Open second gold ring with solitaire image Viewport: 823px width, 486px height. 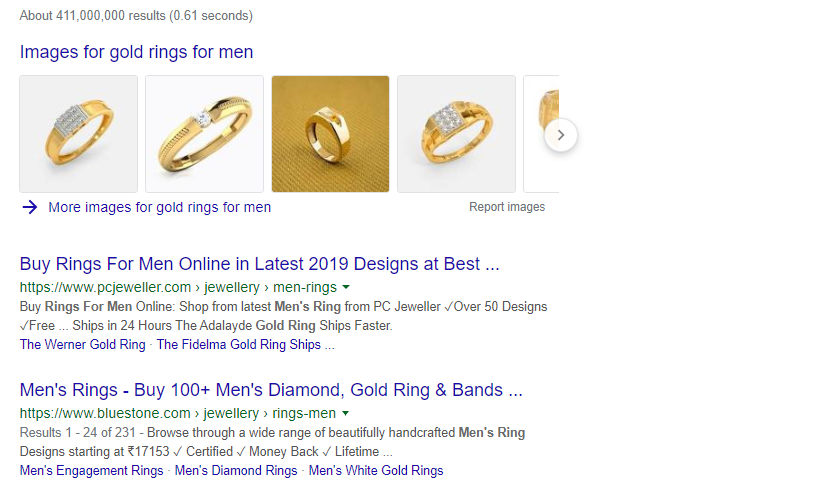tap(205, 134)
